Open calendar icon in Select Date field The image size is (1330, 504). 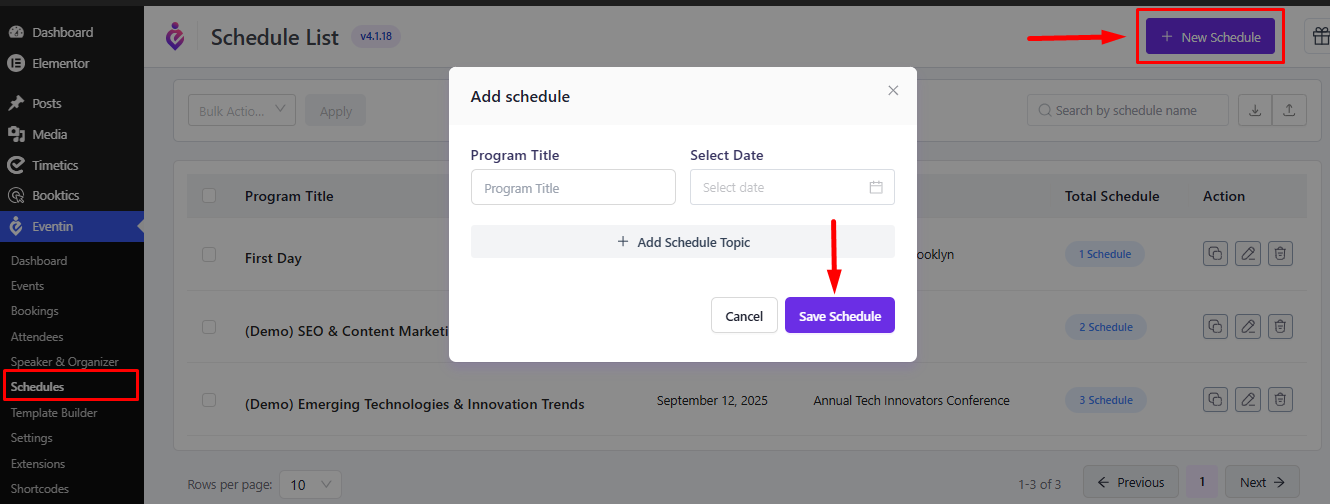(x=876, y=187)
